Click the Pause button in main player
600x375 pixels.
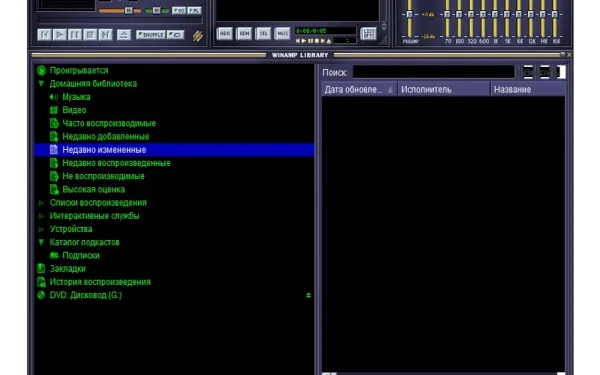(x=75, y=35)
